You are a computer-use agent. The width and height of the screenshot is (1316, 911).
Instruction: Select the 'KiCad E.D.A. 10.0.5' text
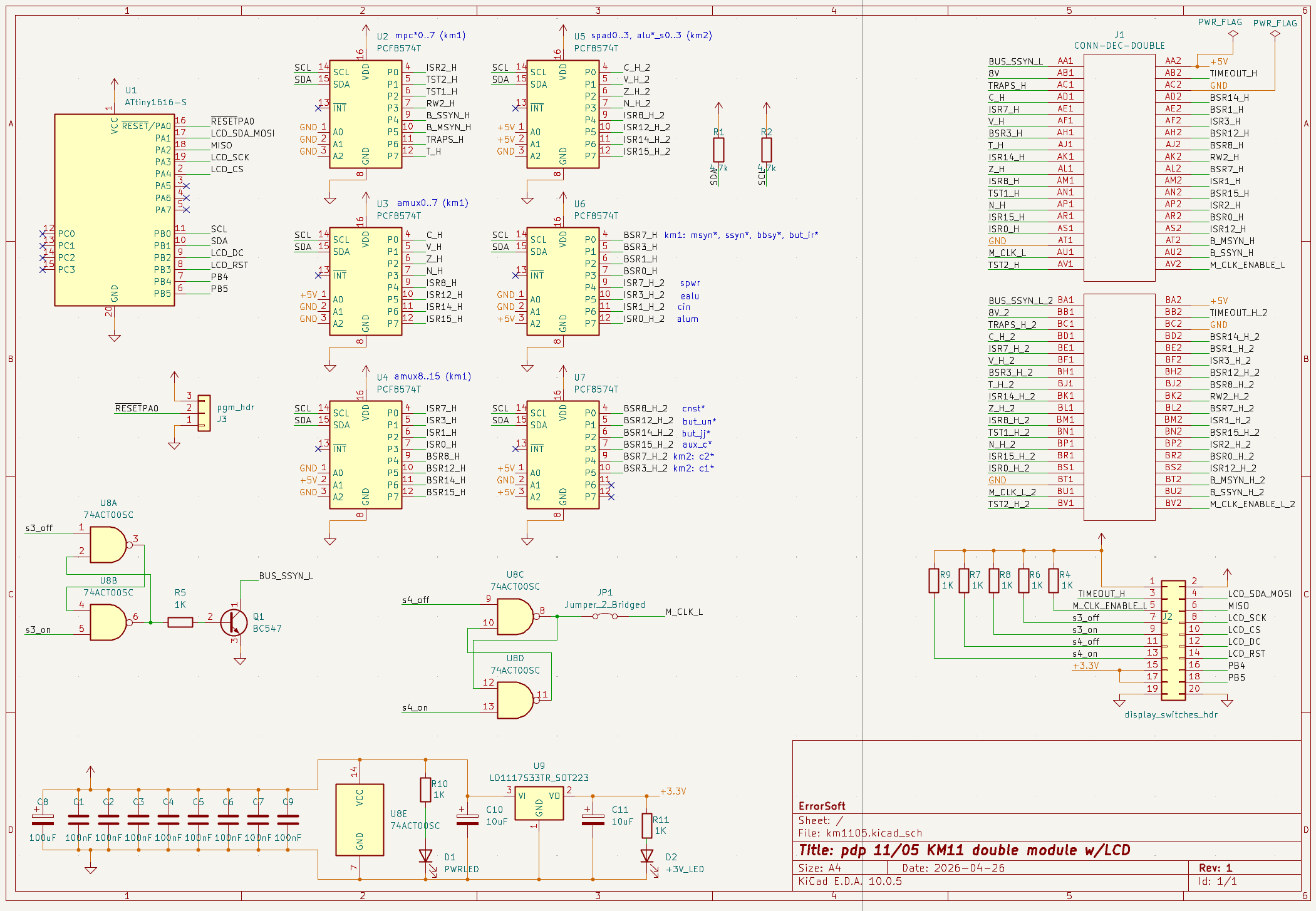(850, 881)
